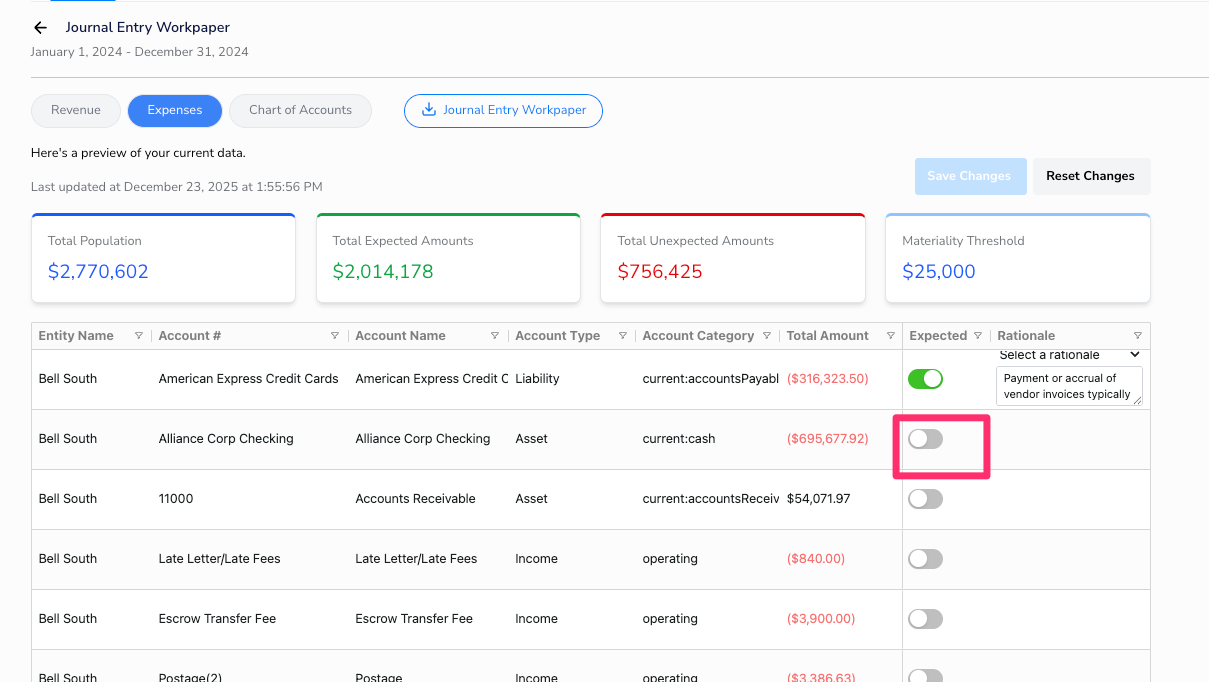Click the rationale text area for American Express
The height and width of the screenshot is (682, 1209).
1066,386
